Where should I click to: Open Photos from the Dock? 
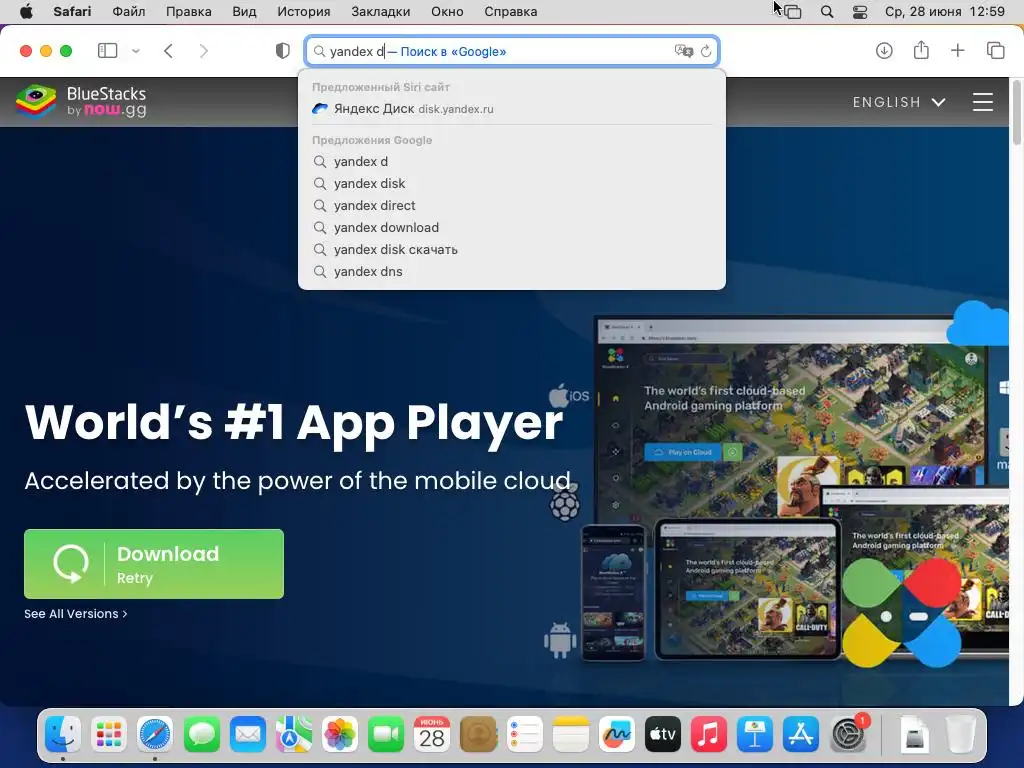point(340,735)
